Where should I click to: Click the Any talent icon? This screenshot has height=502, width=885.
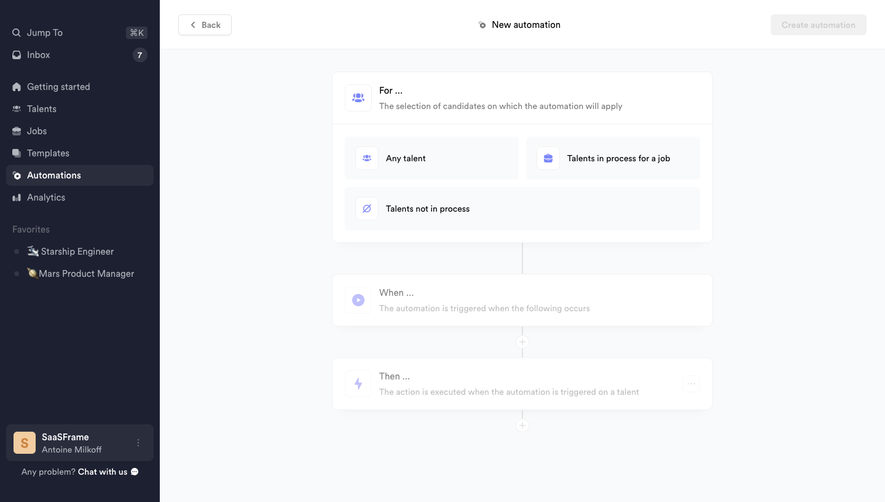[367, 158]
